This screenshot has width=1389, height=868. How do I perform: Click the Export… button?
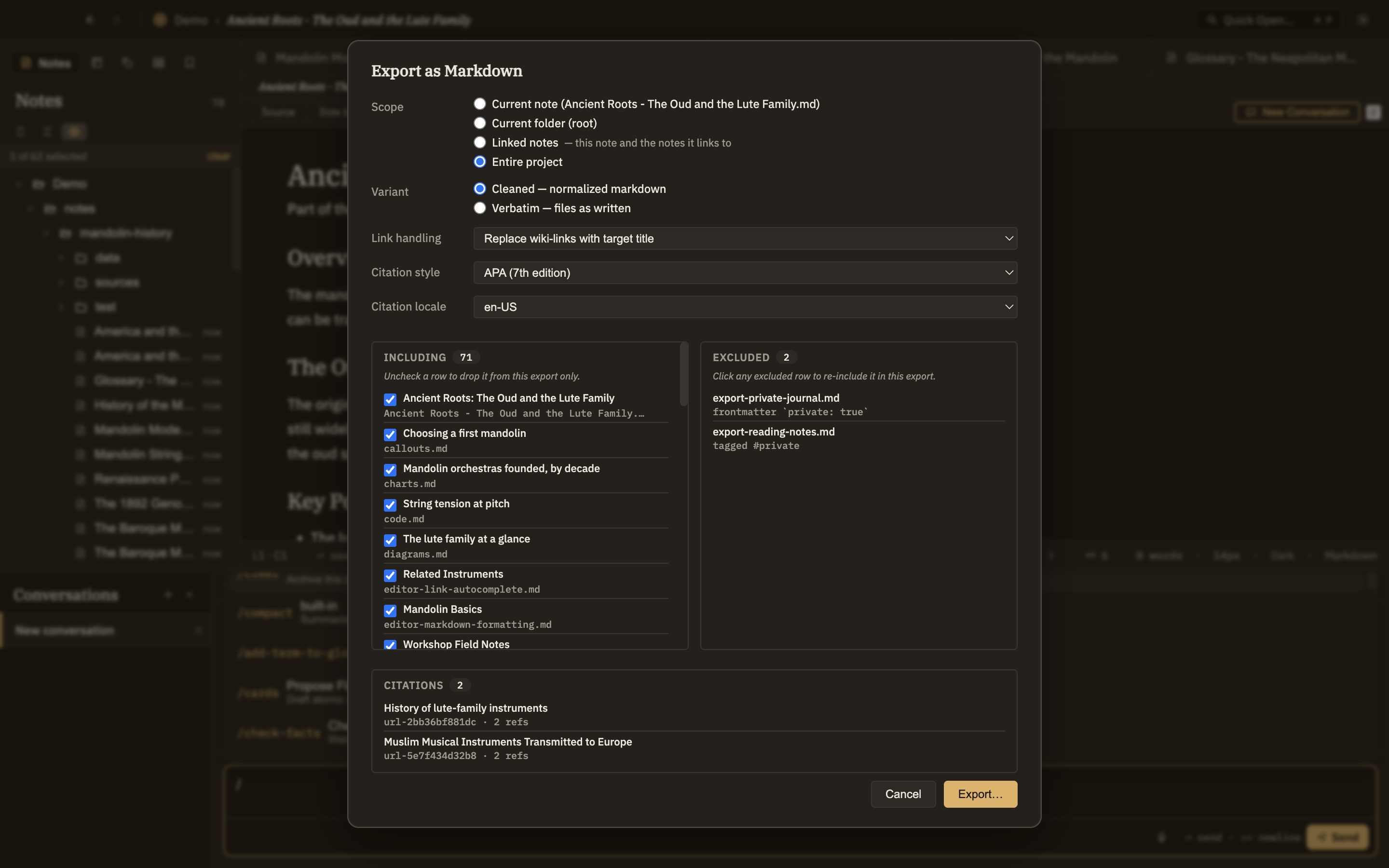click(980, 794)
